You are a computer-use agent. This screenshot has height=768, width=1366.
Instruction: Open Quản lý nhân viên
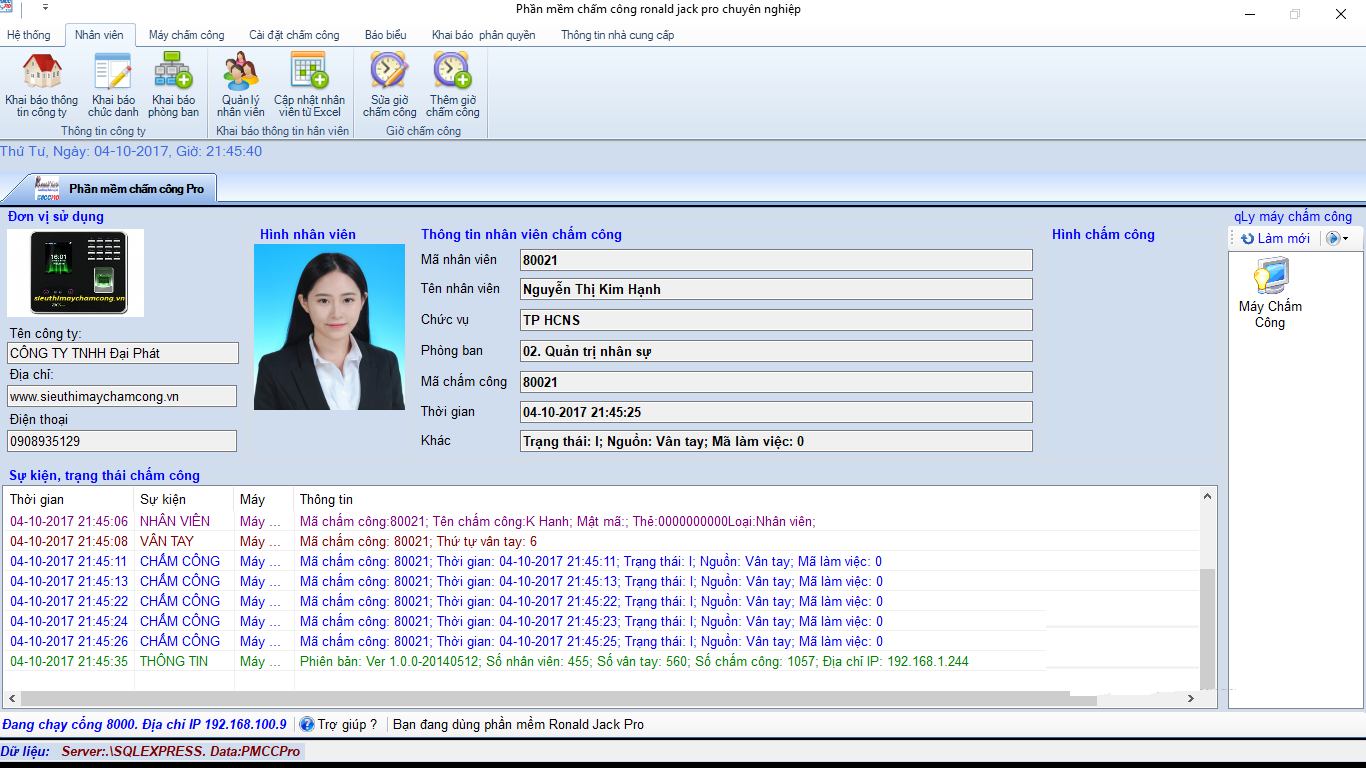coord(241,85)
